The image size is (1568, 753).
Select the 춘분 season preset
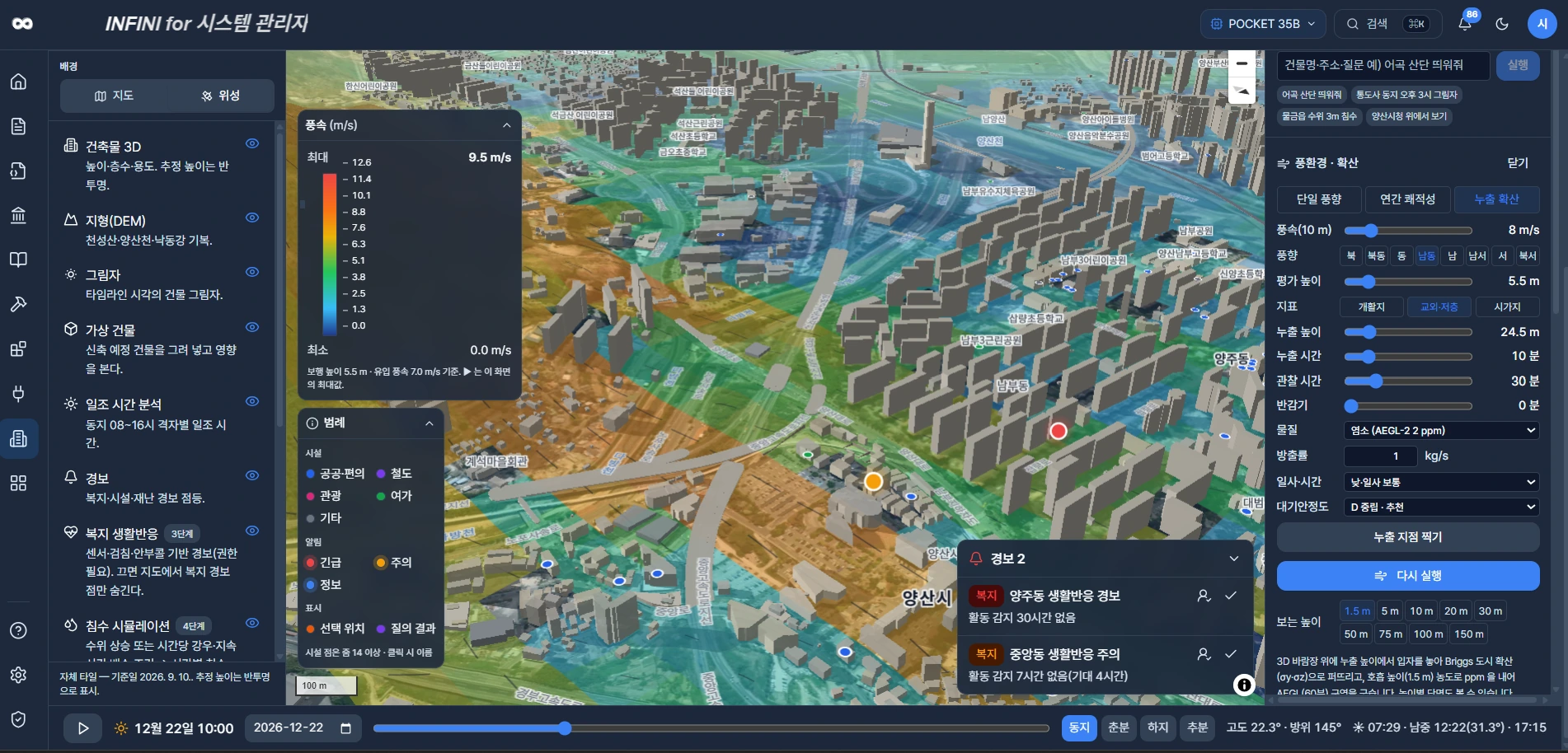[1118, 727]
